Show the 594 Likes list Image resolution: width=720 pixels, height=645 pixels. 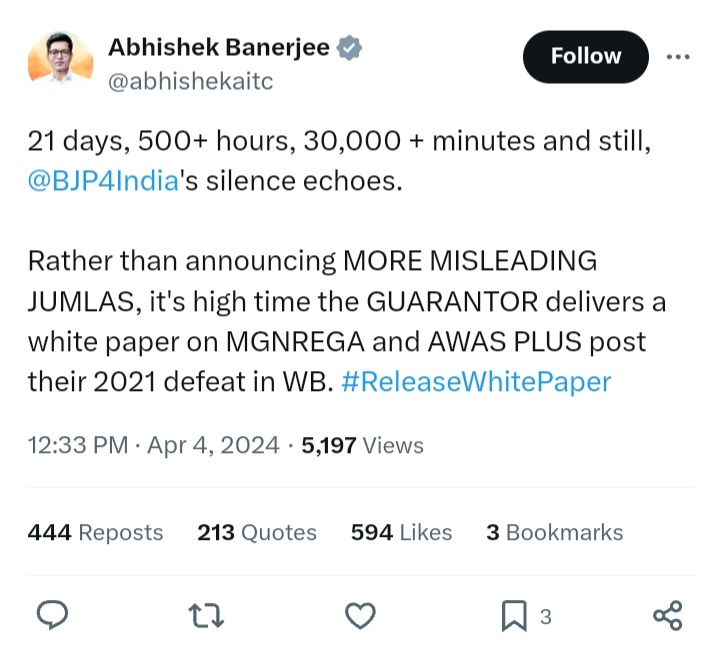401,533
